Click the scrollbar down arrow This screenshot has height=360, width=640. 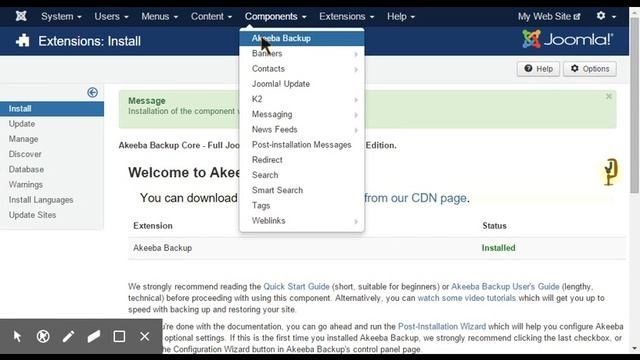point(634,348)
